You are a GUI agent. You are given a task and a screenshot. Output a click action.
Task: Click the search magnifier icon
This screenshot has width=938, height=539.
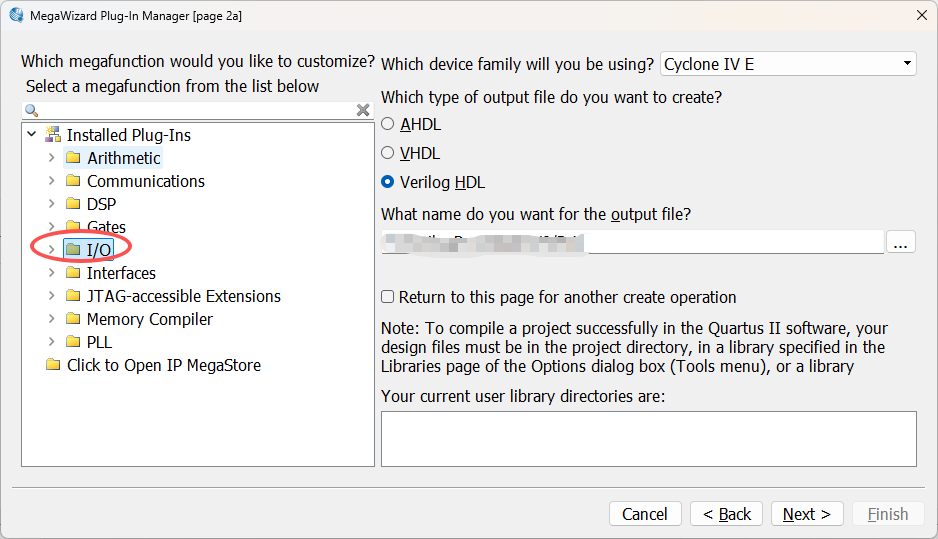click(x=32, y=110)
